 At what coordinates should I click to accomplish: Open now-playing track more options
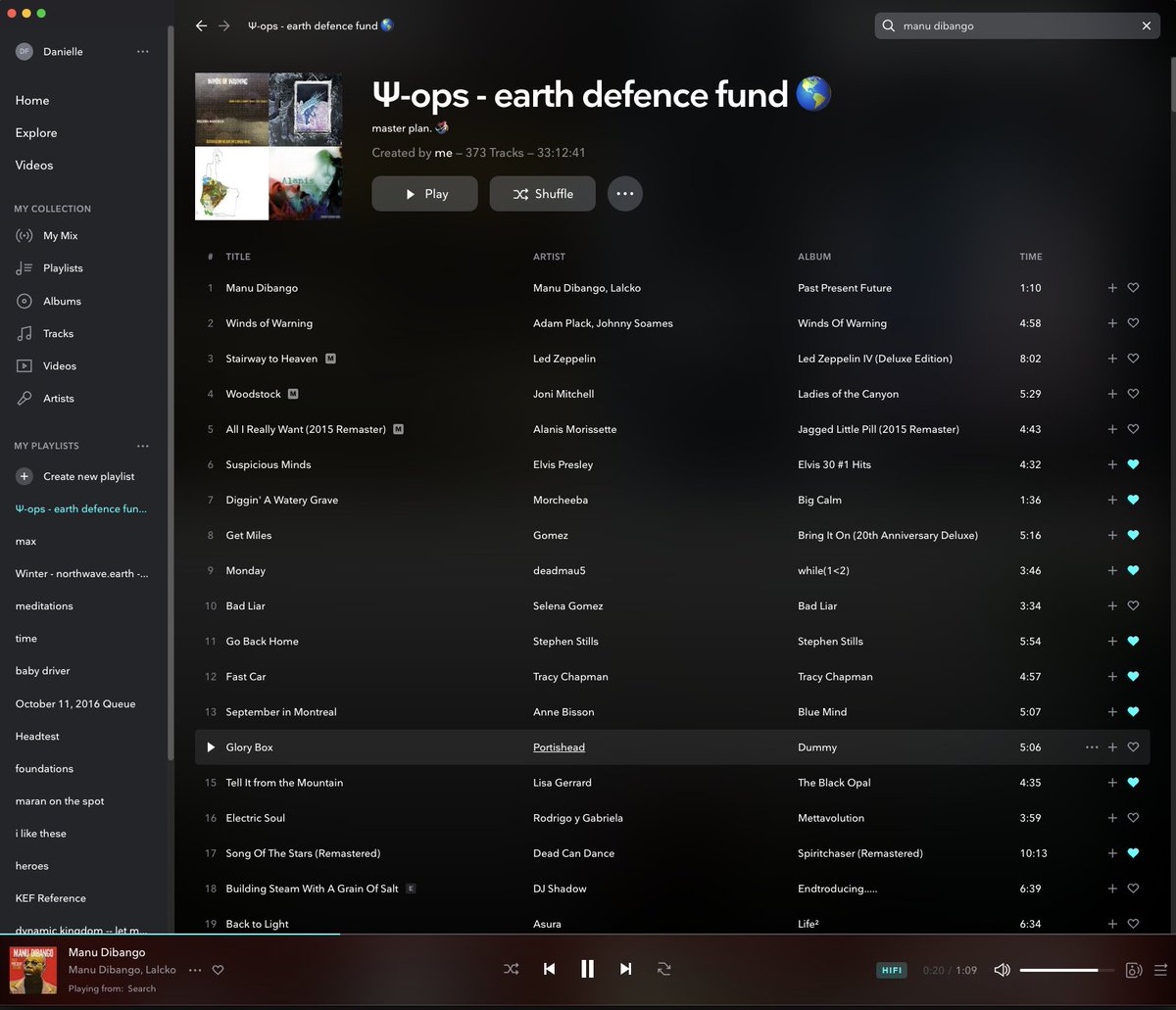point(195,970)
